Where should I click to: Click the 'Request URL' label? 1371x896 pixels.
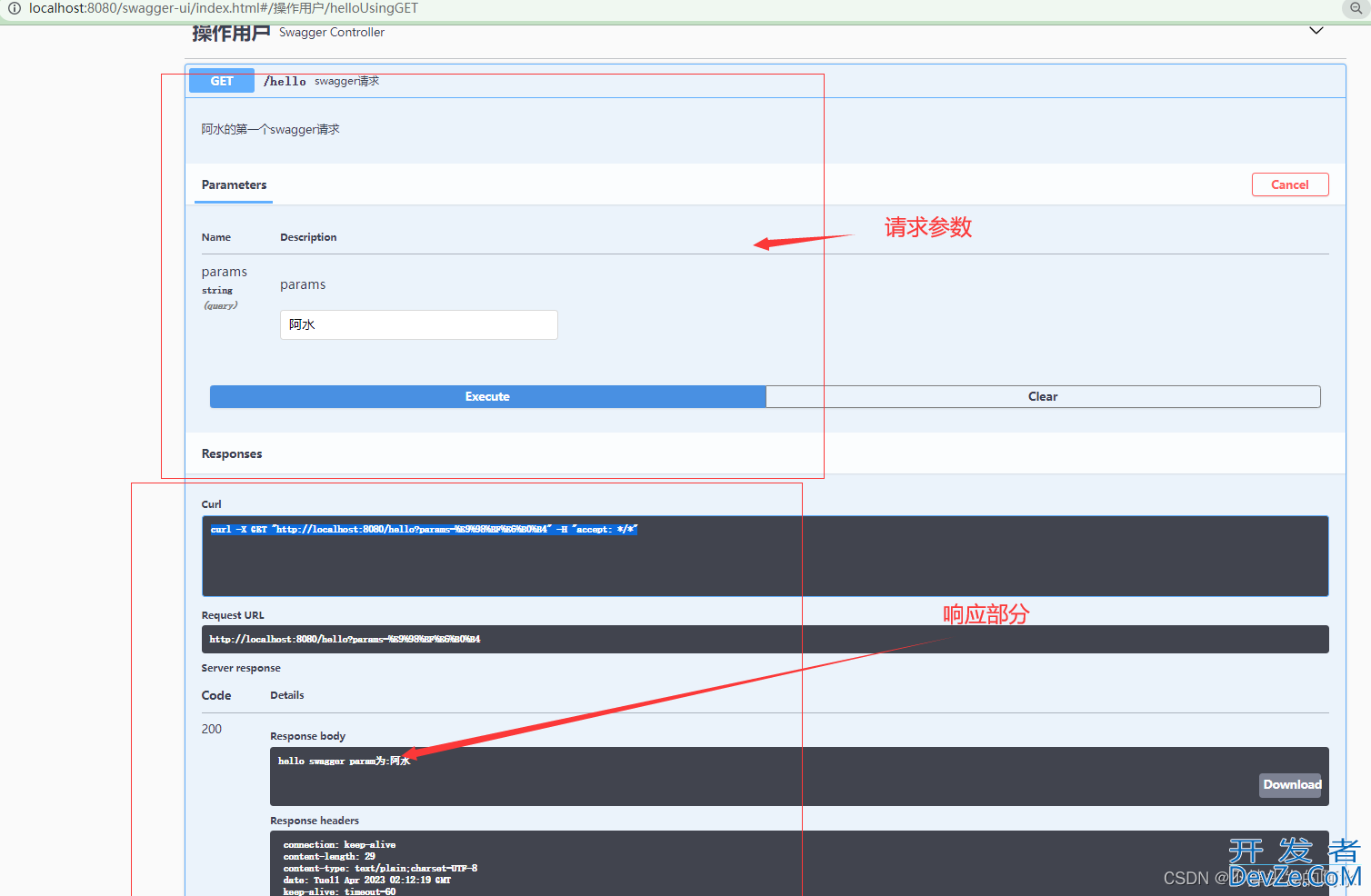[233, 615]
